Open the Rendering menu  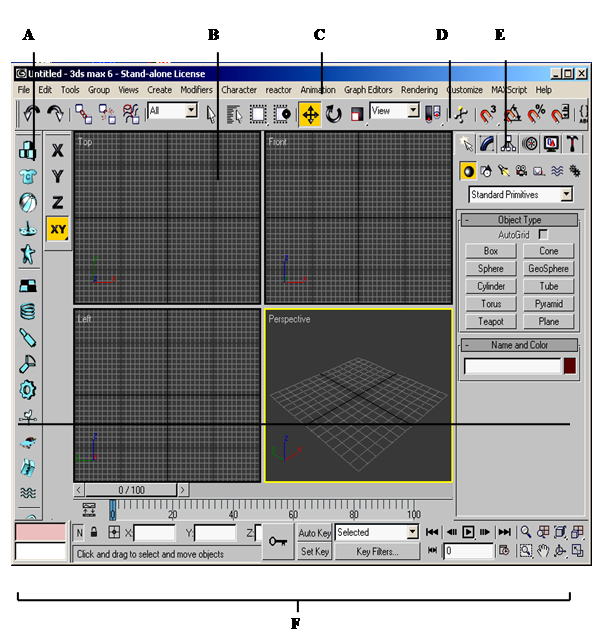point(419,90)
